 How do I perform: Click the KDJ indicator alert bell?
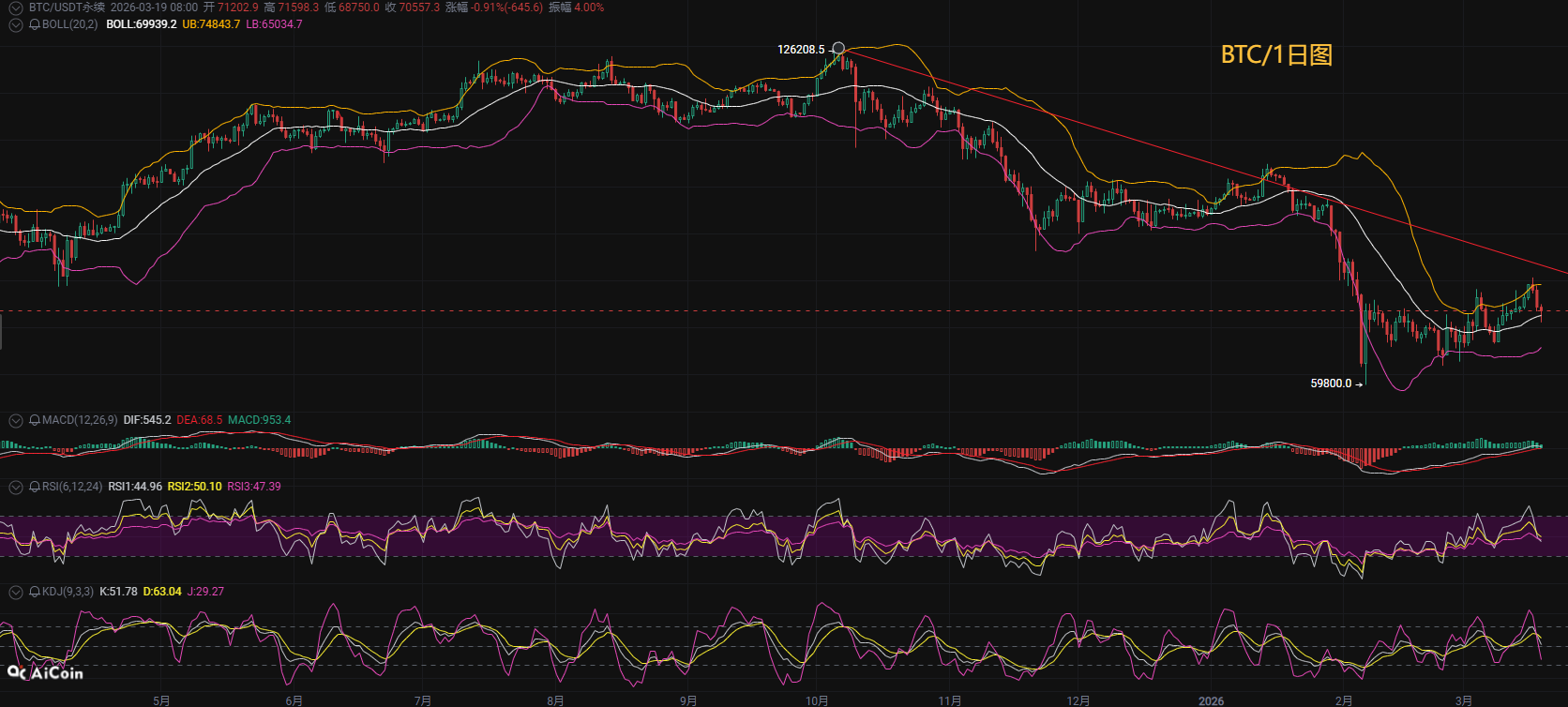[35, 592]
